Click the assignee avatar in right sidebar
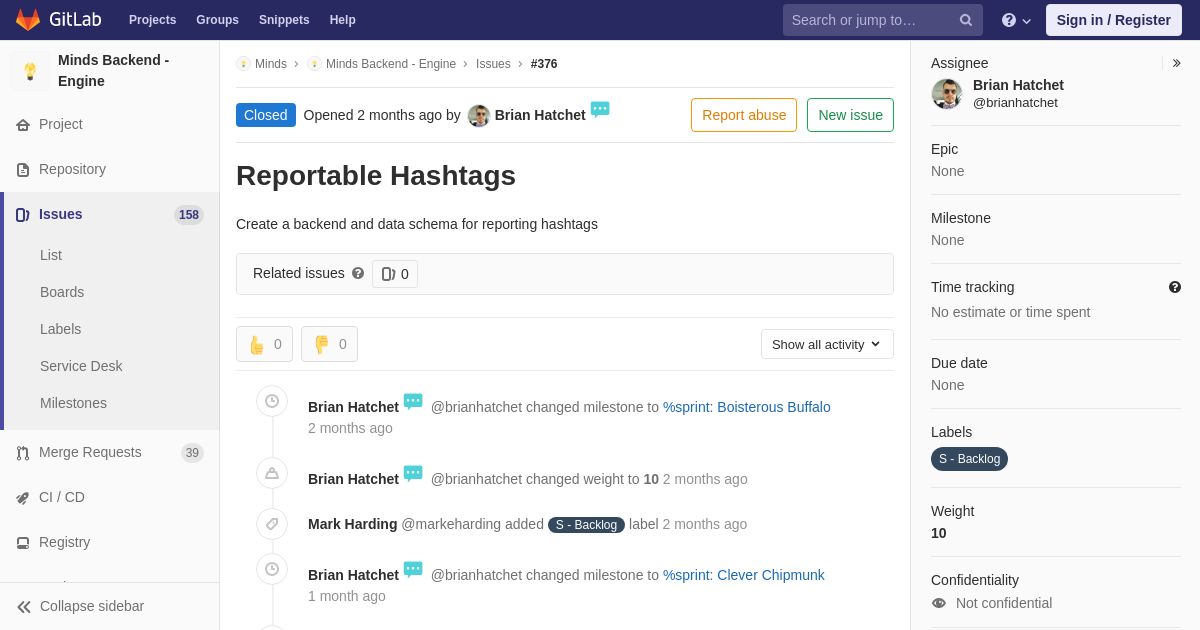Image resolution: width=1200 pixels, height=630 pixels. coord(947,94)
